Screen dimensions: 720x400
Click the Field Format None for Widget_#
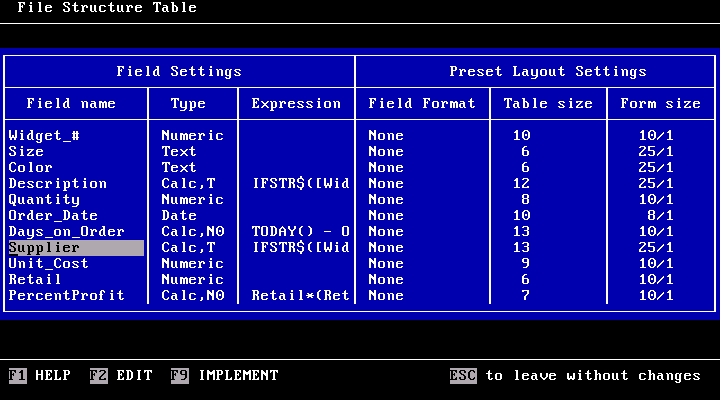[x=386, y=135]
